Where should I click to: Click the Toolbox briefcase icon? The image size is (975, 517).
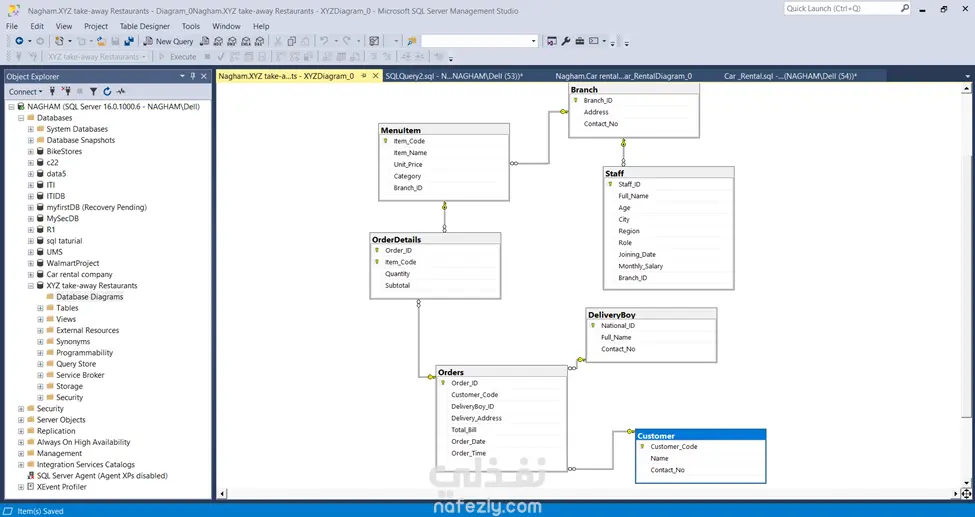coord(580,41)
